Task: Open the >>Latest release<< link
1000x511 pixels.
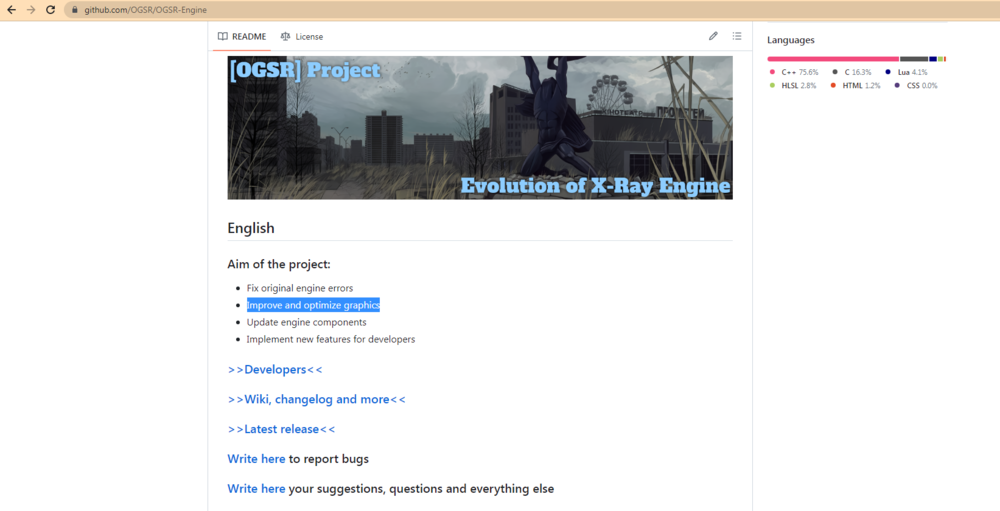Action: 281,429
